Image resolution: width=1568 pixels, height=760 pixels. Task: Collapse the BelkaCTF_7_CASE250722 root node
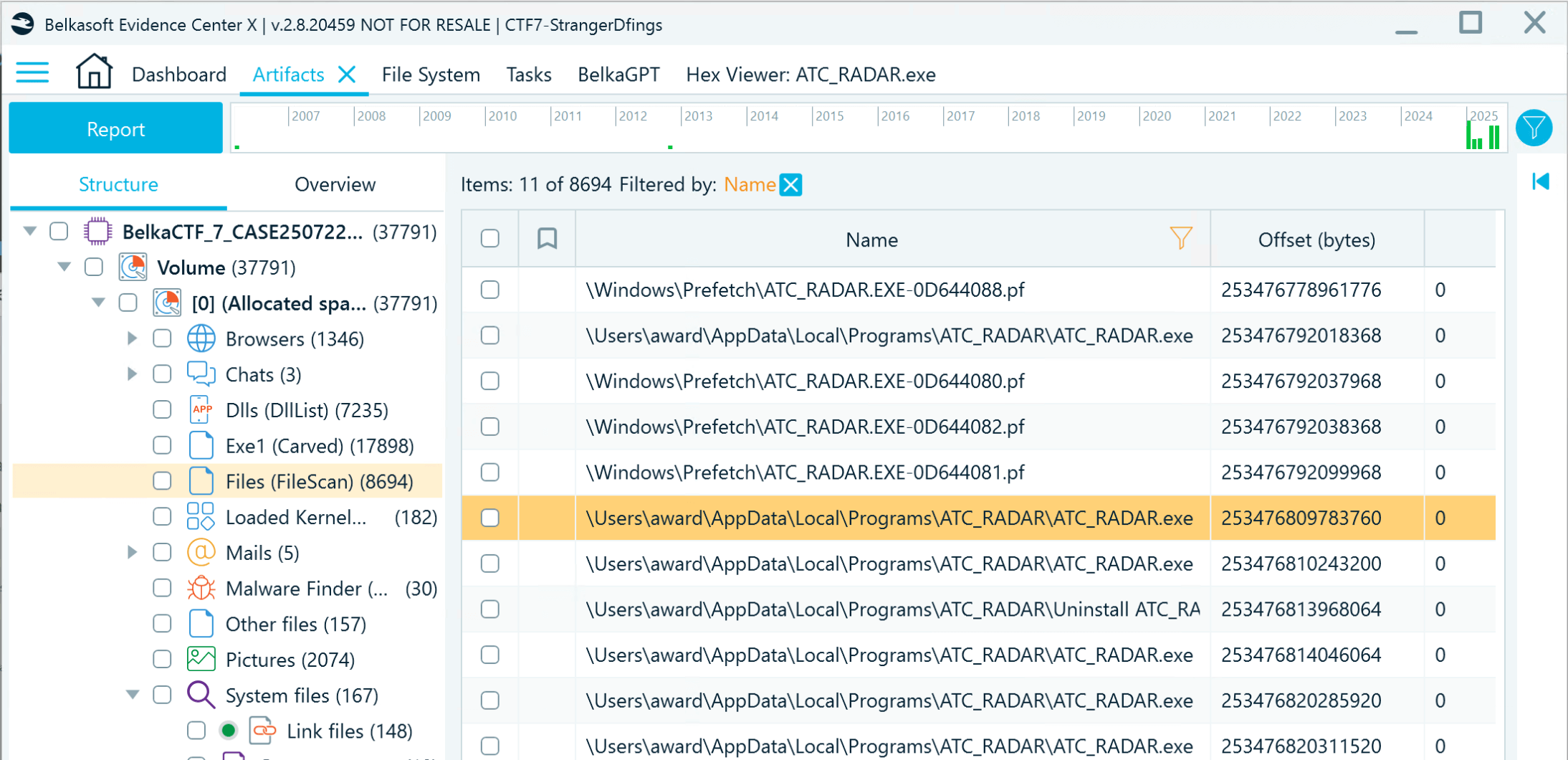coord(30,231)
